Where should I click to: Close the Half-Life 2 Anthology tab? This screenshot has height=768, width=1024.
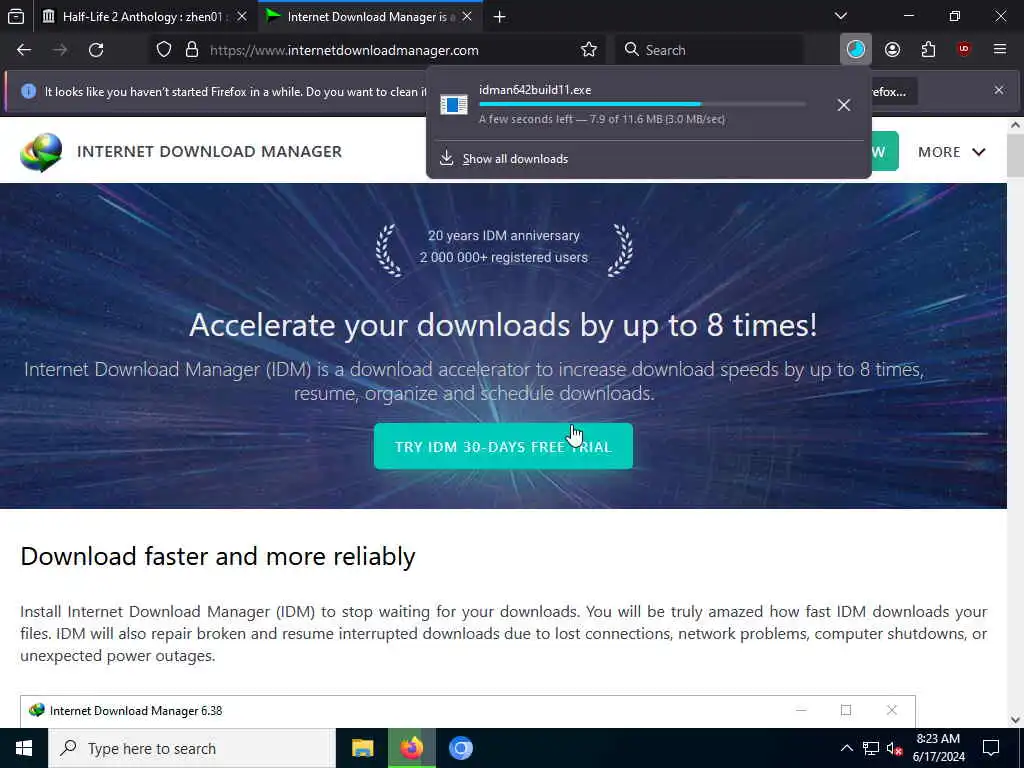click(x=242, y=16)
